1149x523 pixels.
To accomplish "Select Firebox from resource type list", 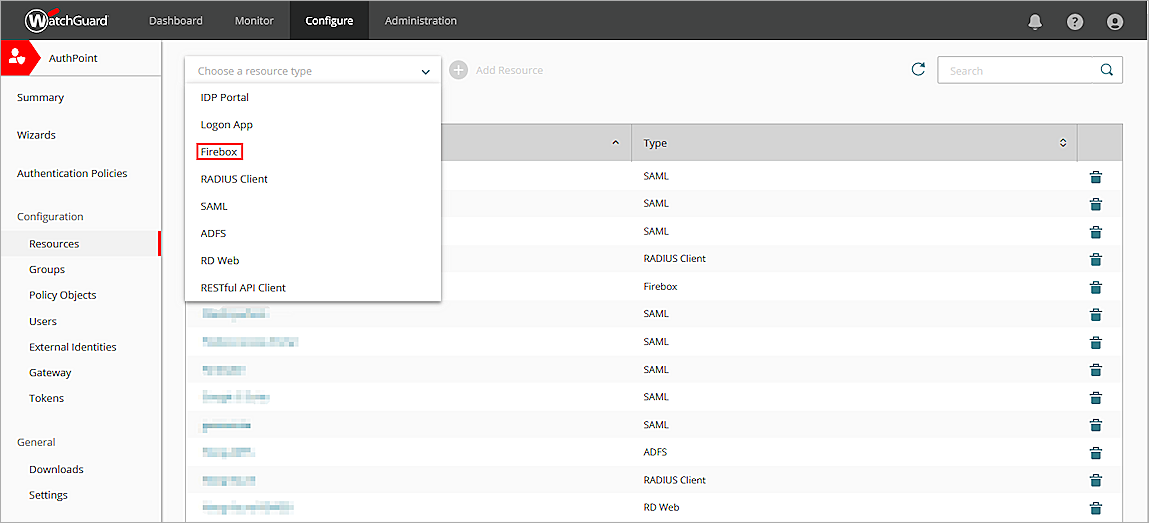I will [220, 152].
